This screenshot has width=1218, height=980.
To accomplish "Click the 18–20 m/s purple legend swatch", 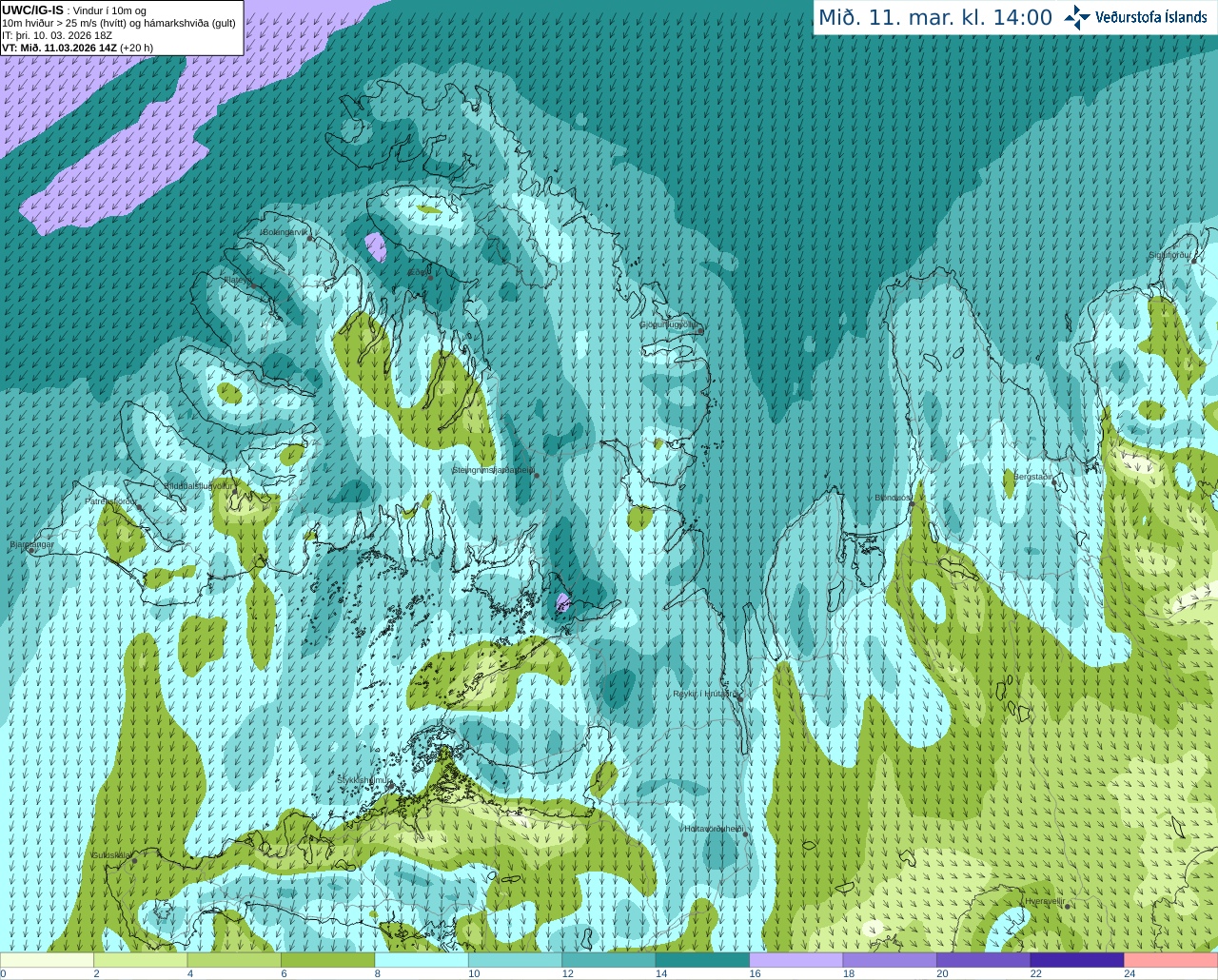I will tap(891, 960).
